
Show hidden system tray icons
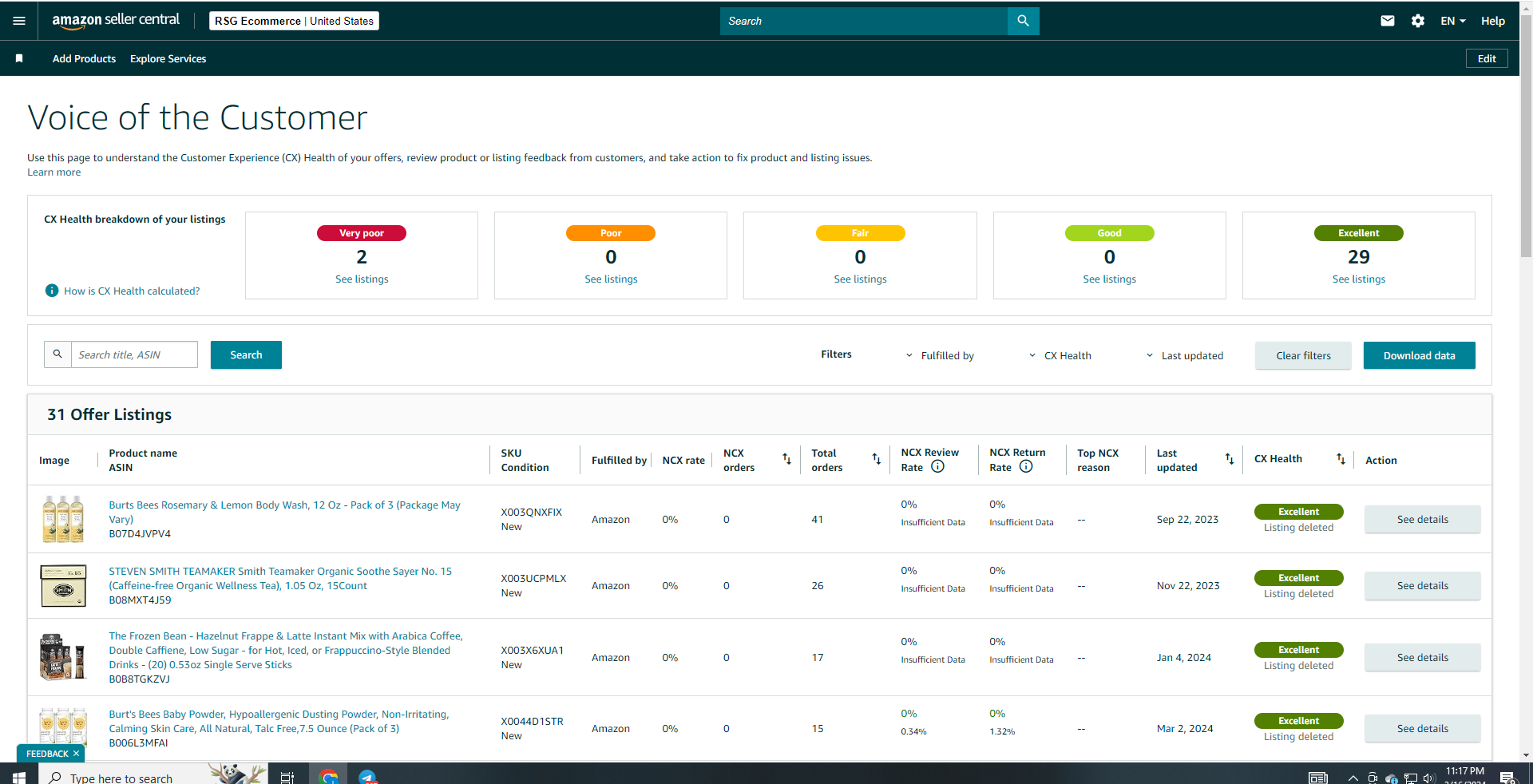[x=1353, y=778]
